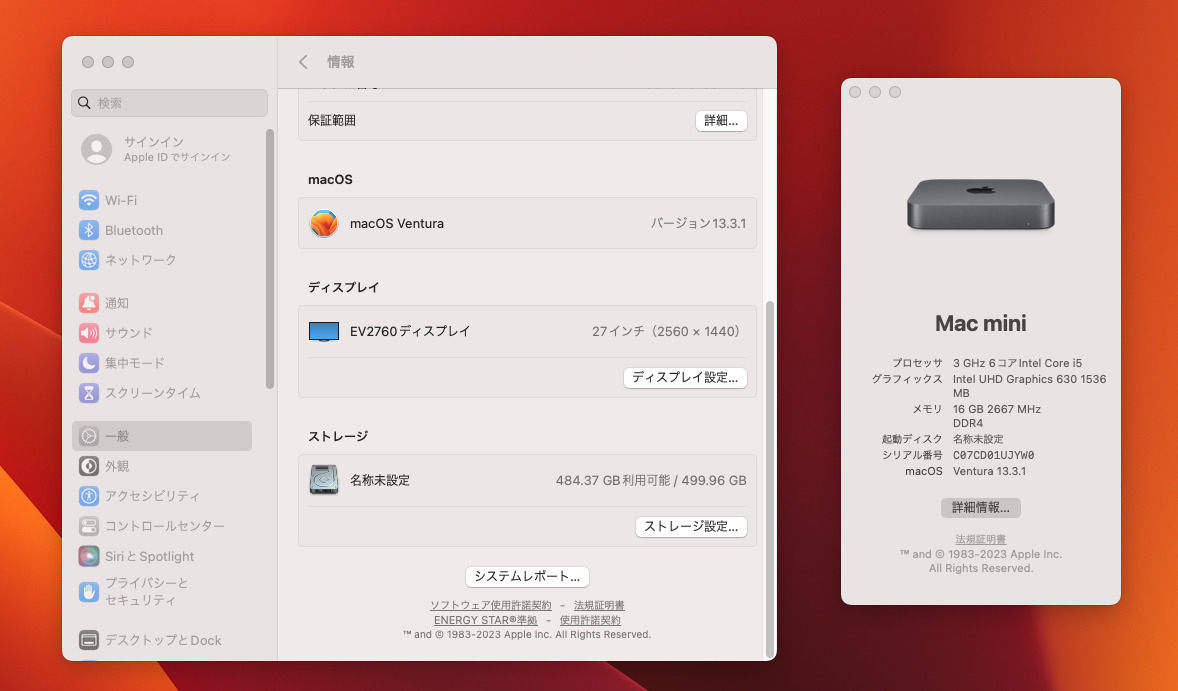The width and height of the screenshot is (1178, 691).
Task: Select ネットワーク label in sidebar
Action: 140,260
